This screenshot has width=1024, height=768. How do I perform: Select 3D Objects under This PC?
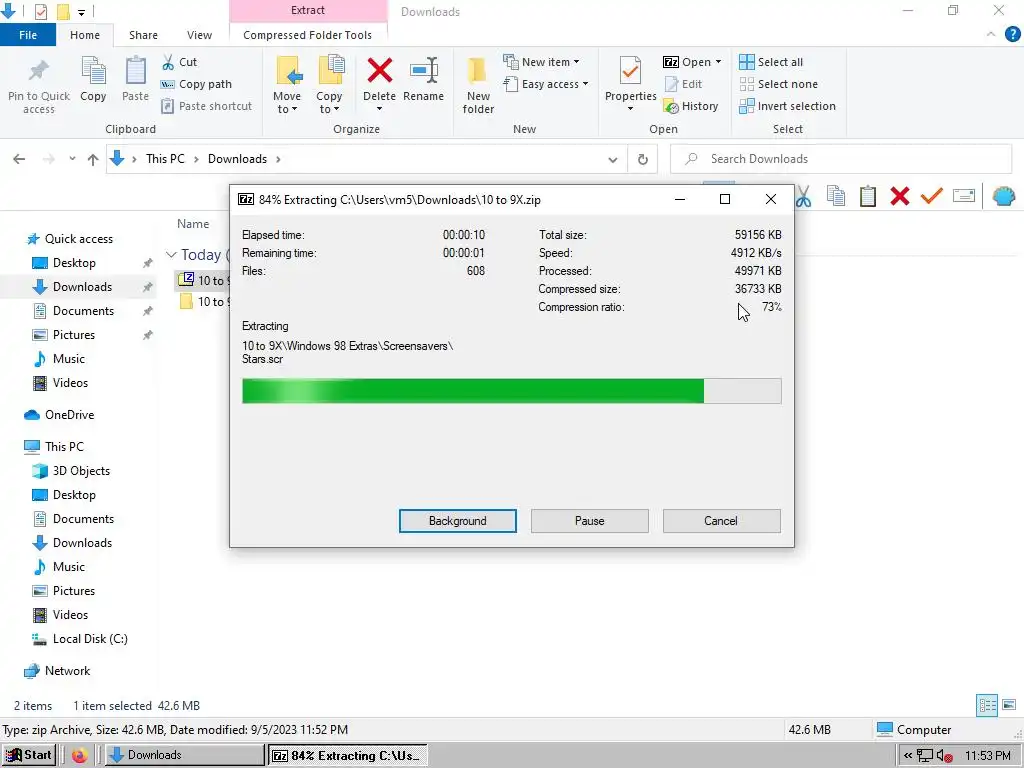click(81, 472)
